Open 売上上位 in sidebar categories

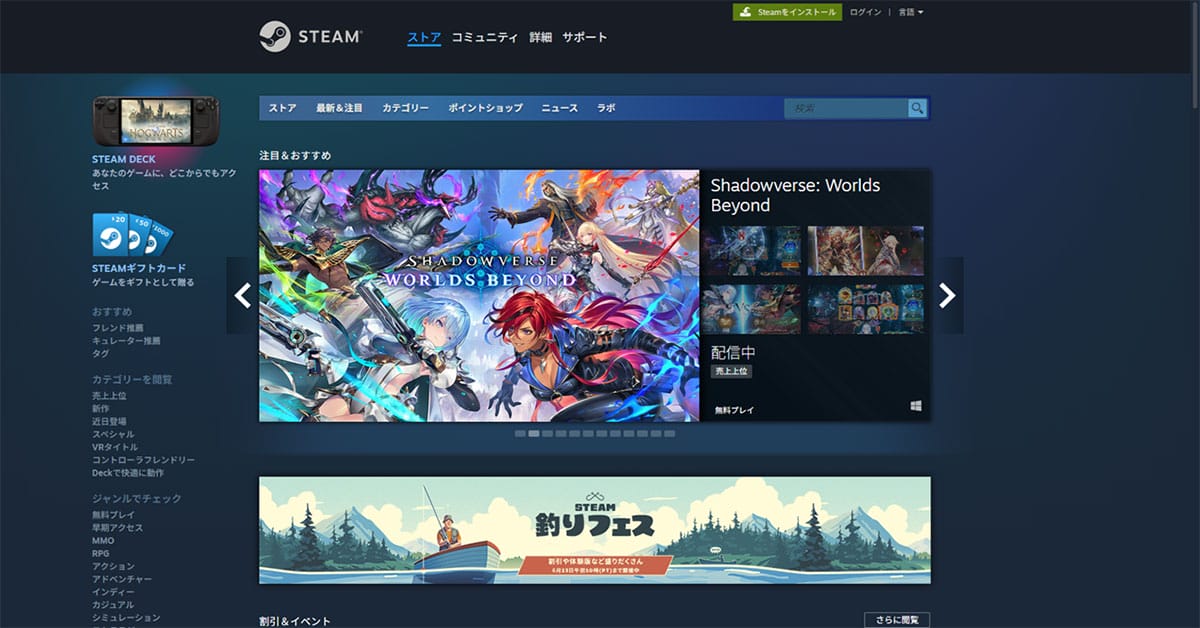coord(109,396)
